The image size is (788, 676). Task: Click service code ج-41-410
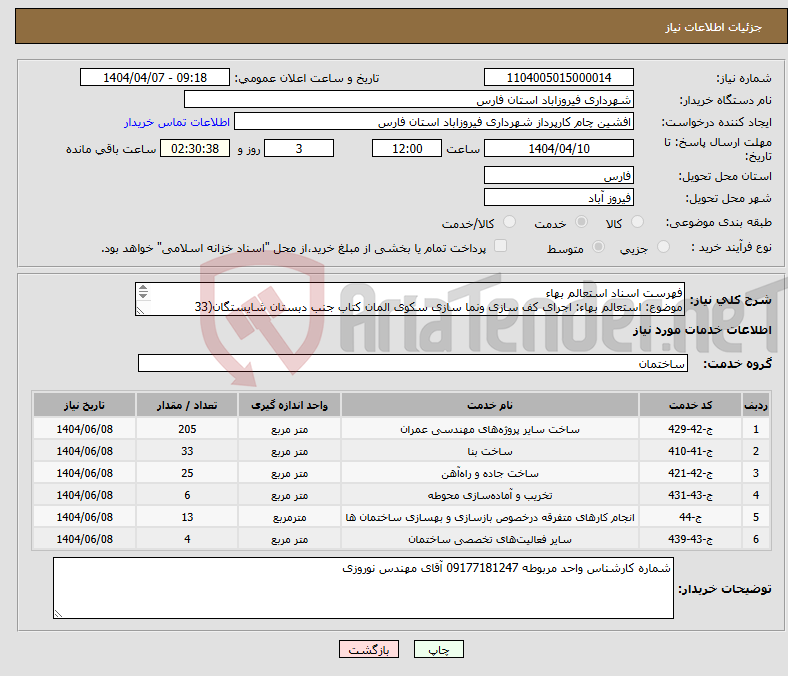click(691, 451)
